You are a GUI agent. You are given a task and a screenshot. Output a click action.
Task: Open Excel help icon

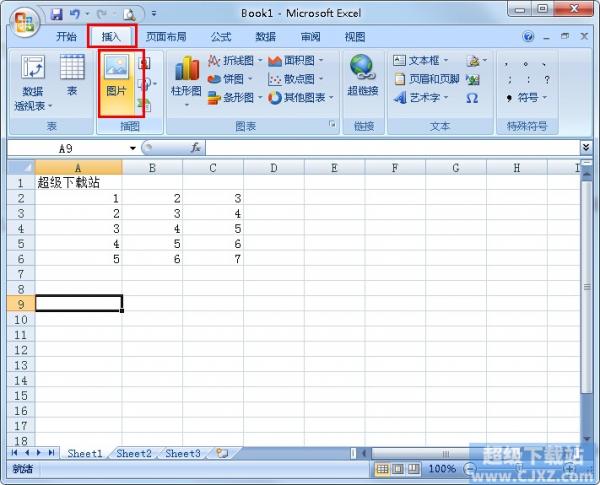click(x=528, y=37)
